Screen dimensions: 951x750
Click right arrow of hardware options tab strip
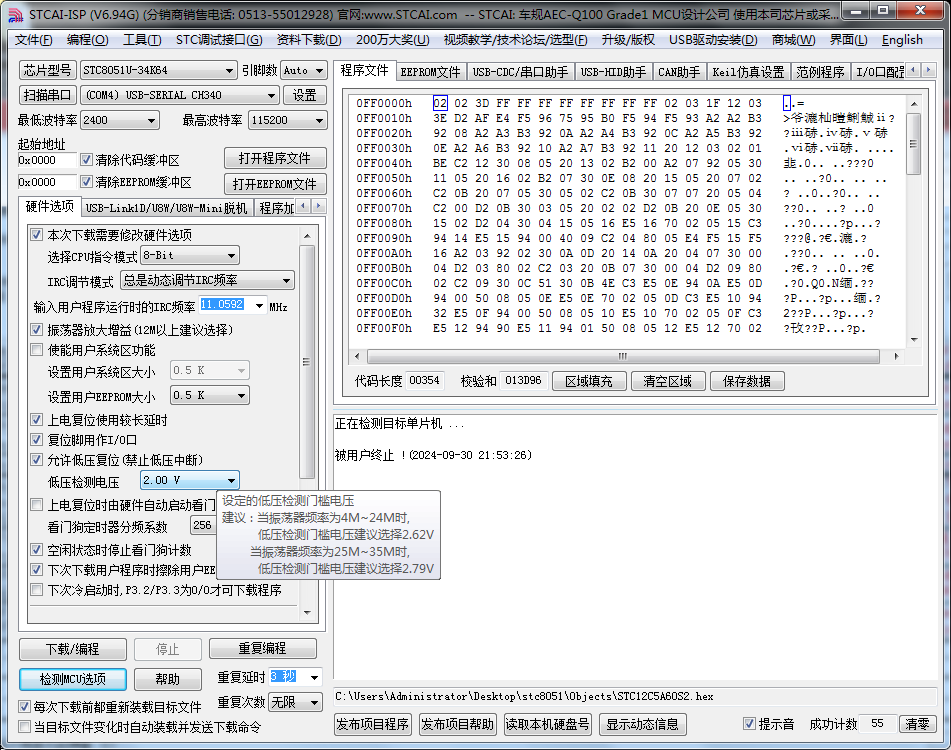(x=318, y=206)
